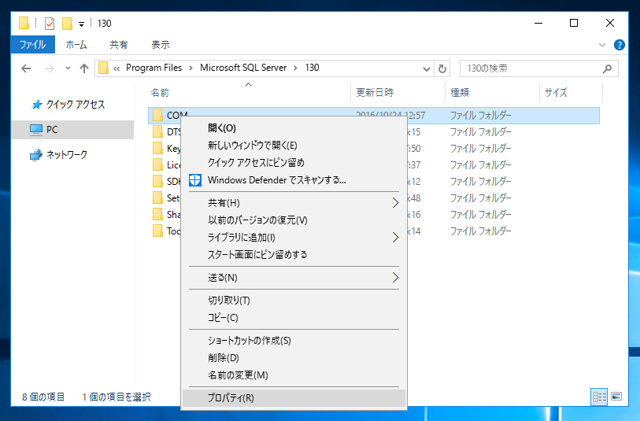Click the 130 folder name in the address bar

(312, 68)
